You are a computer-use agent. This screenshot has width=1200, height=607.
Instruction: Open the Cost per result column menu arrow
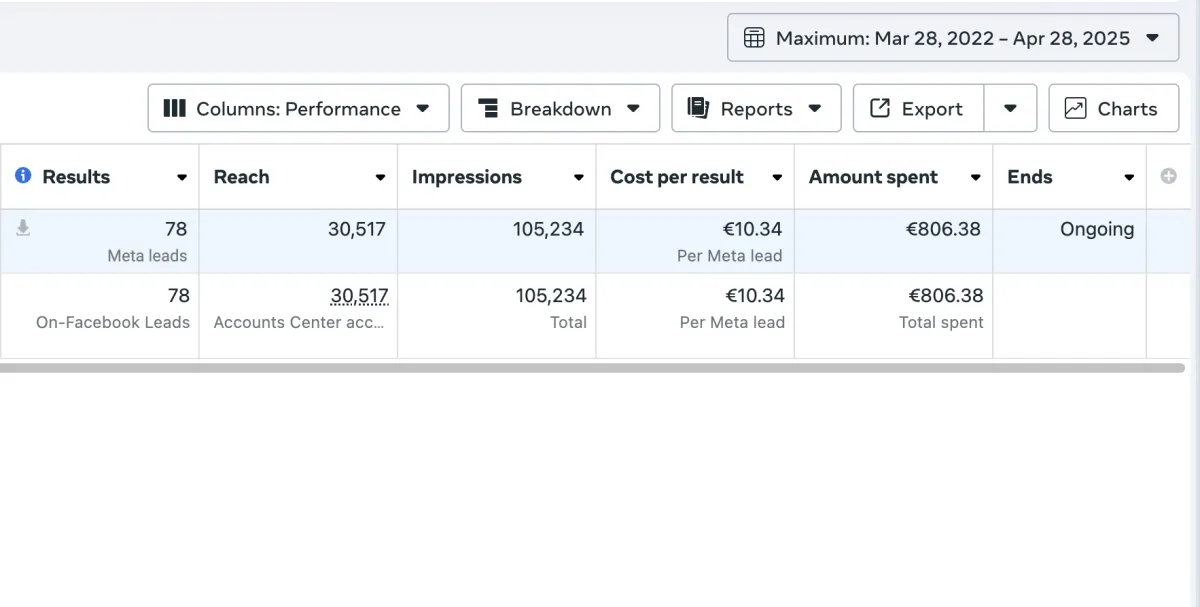pos(777,178)
